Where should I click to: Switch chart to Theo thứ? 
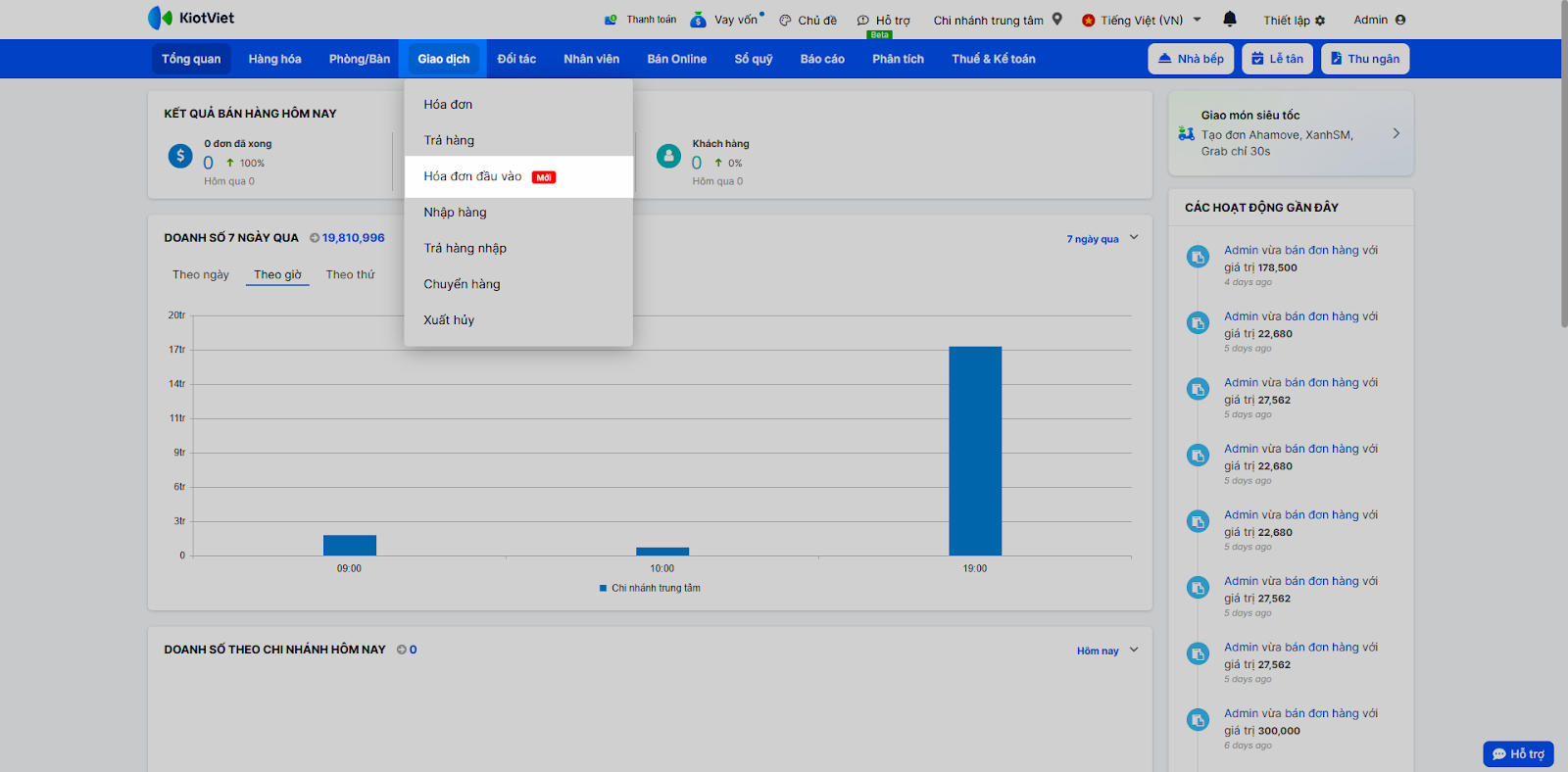[350, 275]
